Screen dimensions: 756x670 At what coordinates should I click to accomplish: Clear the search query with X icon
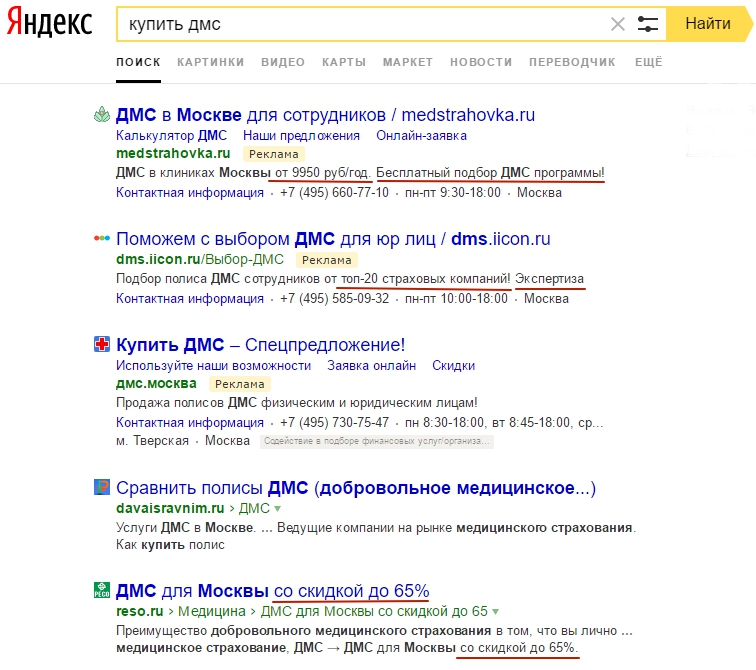point(618,24)
